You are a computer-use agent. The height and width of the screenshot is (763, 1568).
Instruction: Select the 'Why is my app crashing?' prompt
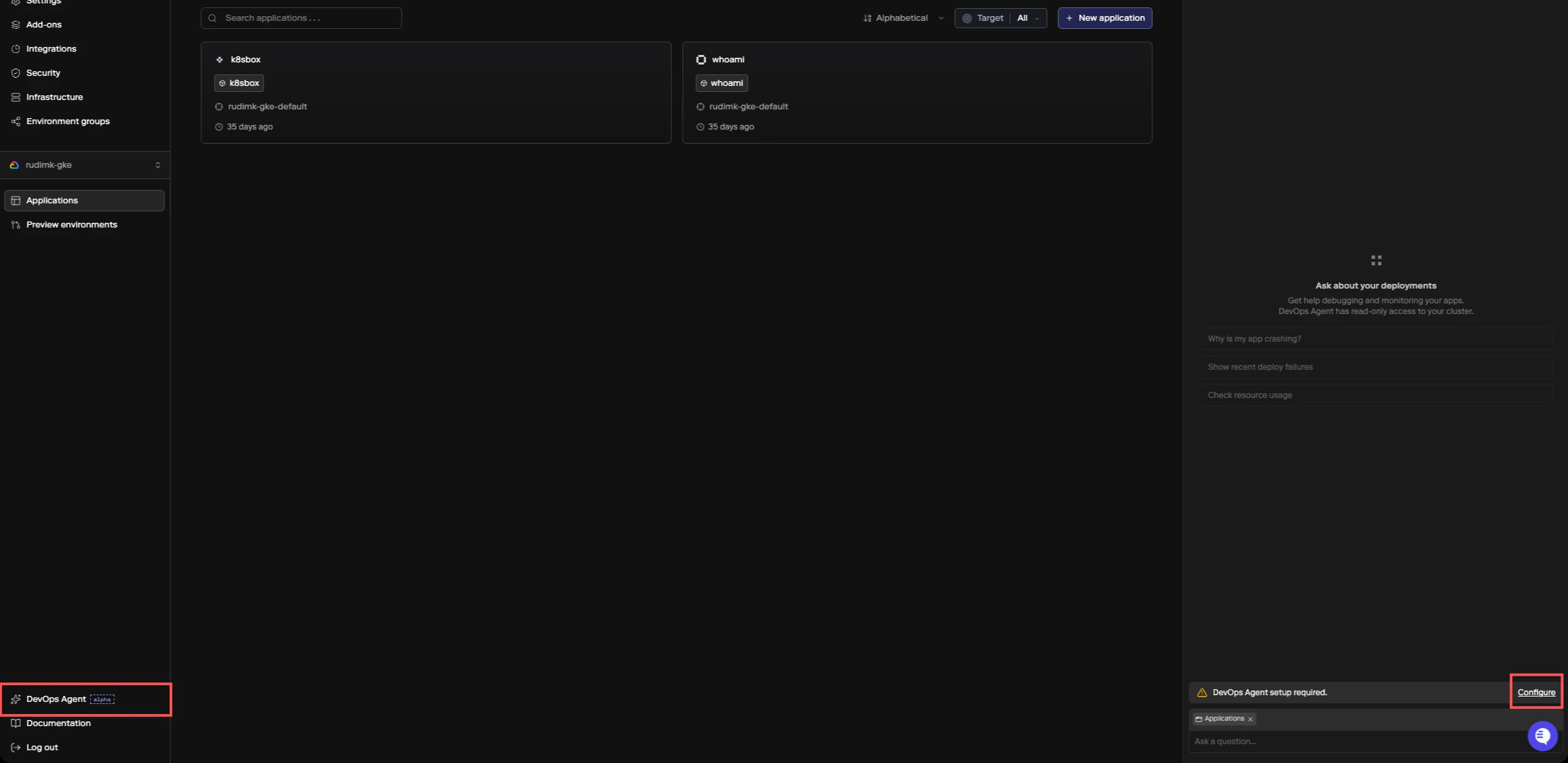click(1375, 338)
